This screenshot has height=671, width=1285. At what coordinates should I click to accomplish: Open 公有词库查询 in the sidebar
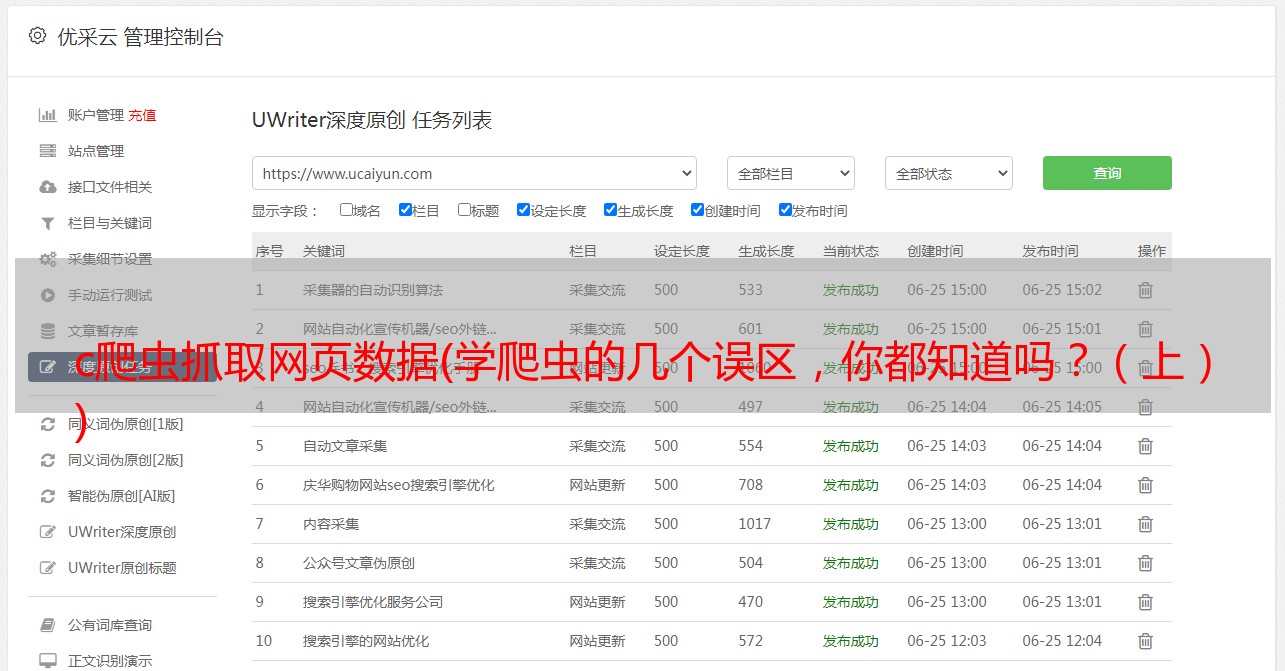tap(110, 625)
